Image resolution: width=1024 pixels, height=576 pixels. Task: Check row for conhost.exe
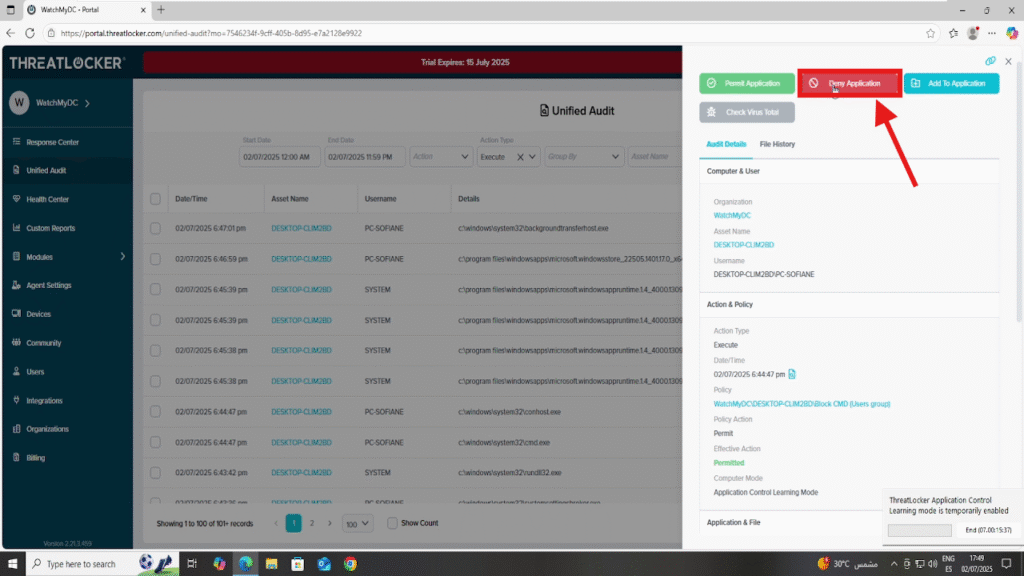coord(155,412)
